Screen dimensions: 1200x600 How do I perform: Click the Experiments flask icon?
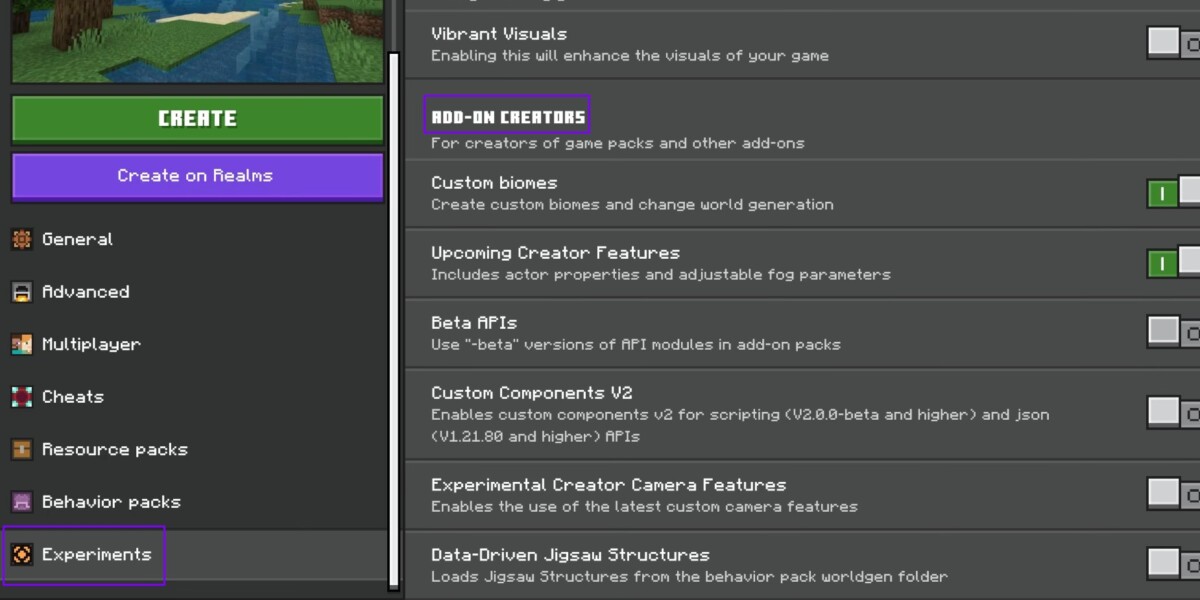click(23, 554)
